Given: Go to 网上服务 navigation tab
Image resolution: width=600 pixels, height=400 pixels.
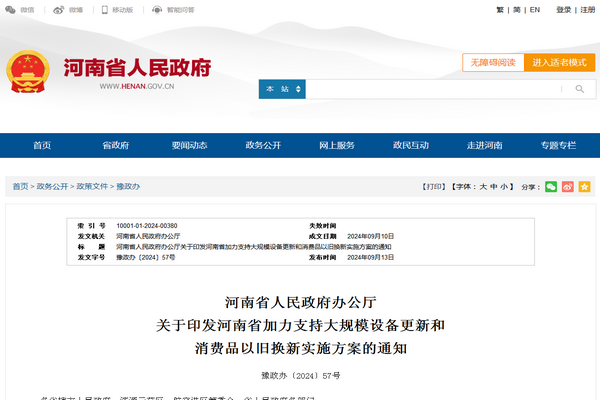Looking at the screenshot, I should point(337,145).
